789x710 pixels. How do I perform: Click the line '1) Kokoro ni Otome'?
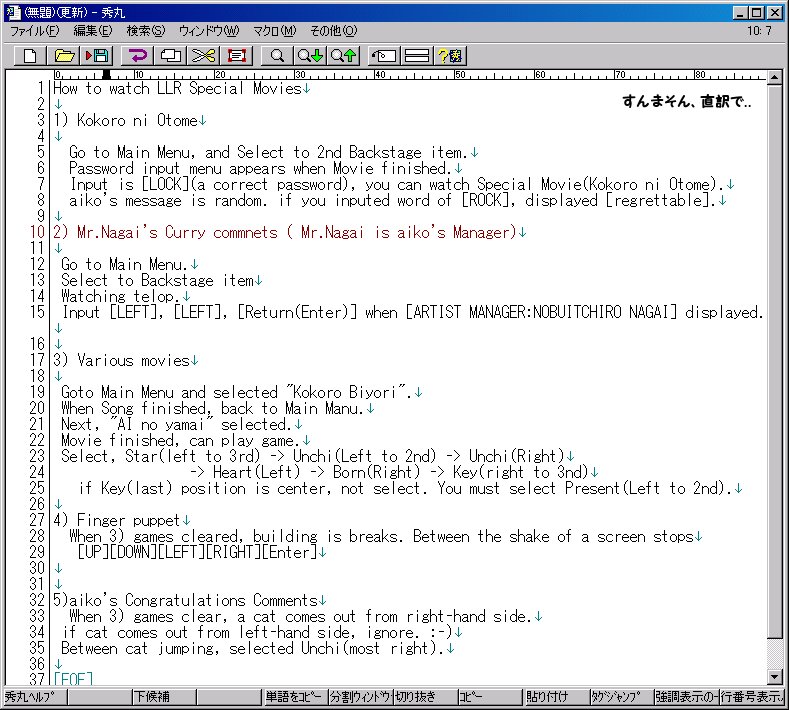pyautogui.click(x=125, y=120)
